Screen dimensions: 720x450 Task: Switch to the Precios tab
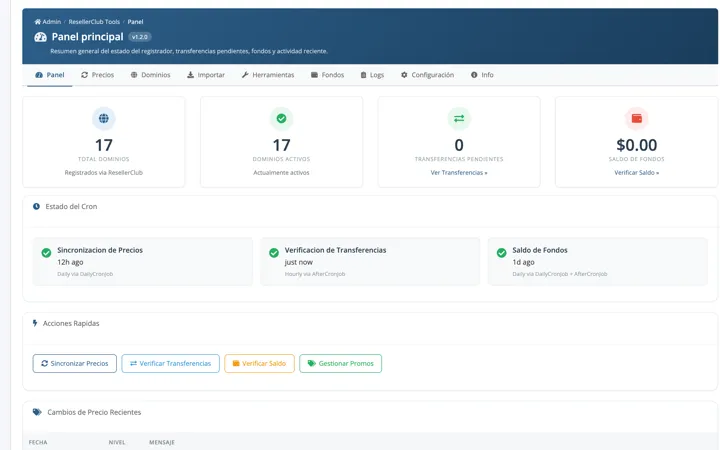coord(97,75)
